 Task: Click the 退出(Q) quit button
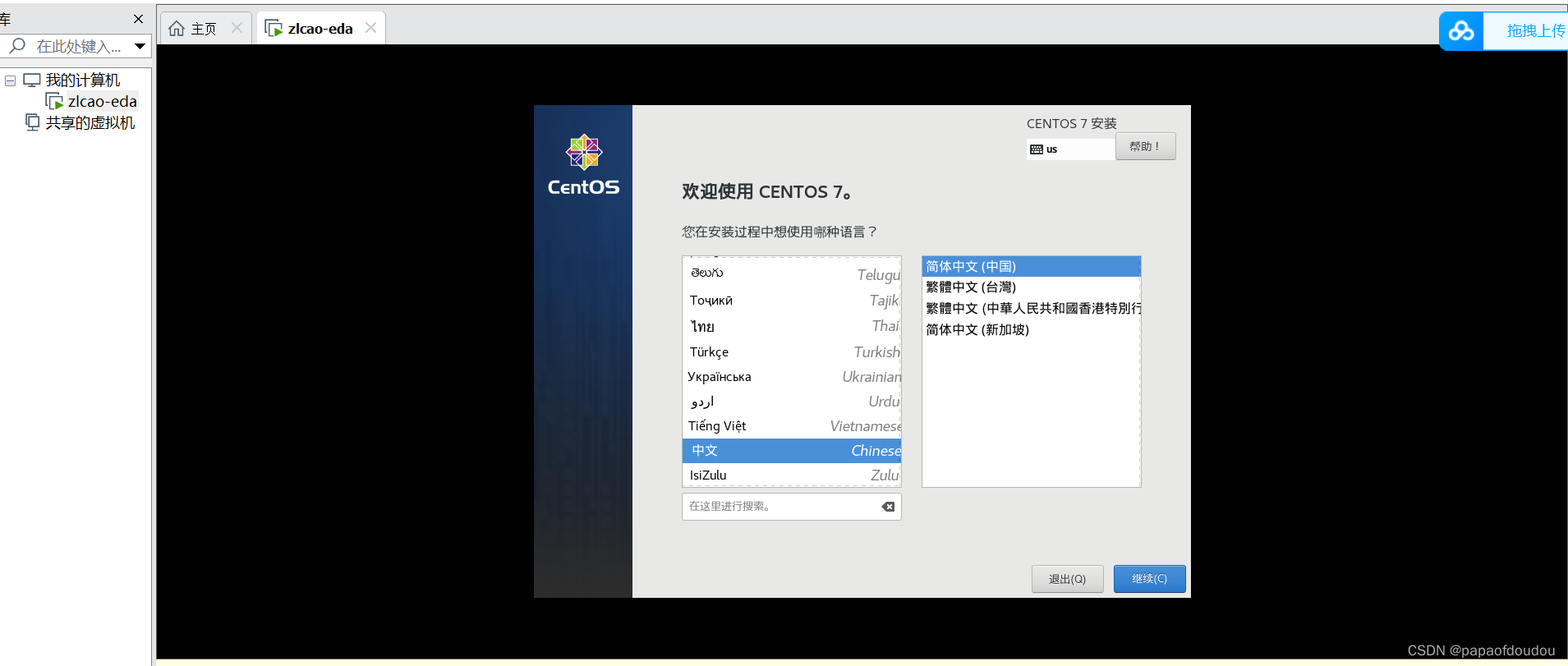tap(1067, 579)
